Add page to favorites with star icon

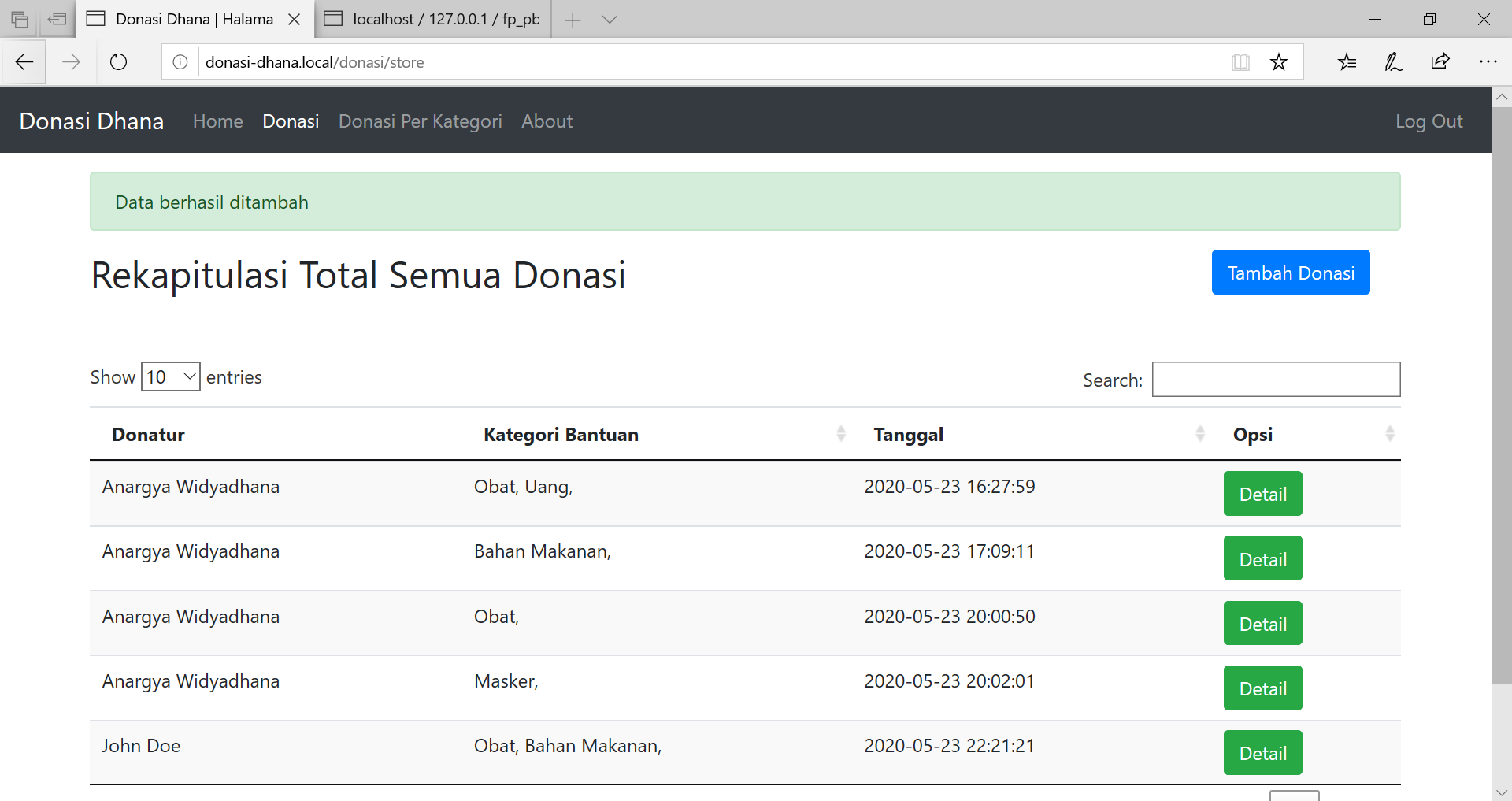1279,62
